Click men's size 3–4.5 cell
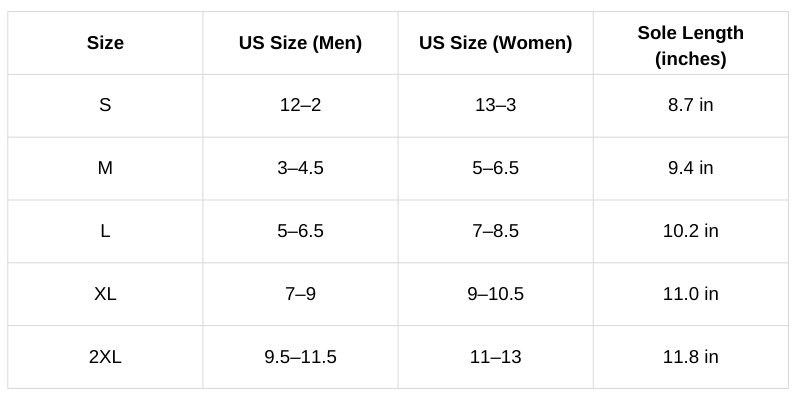The image size is (800, 400). [300, 168]
